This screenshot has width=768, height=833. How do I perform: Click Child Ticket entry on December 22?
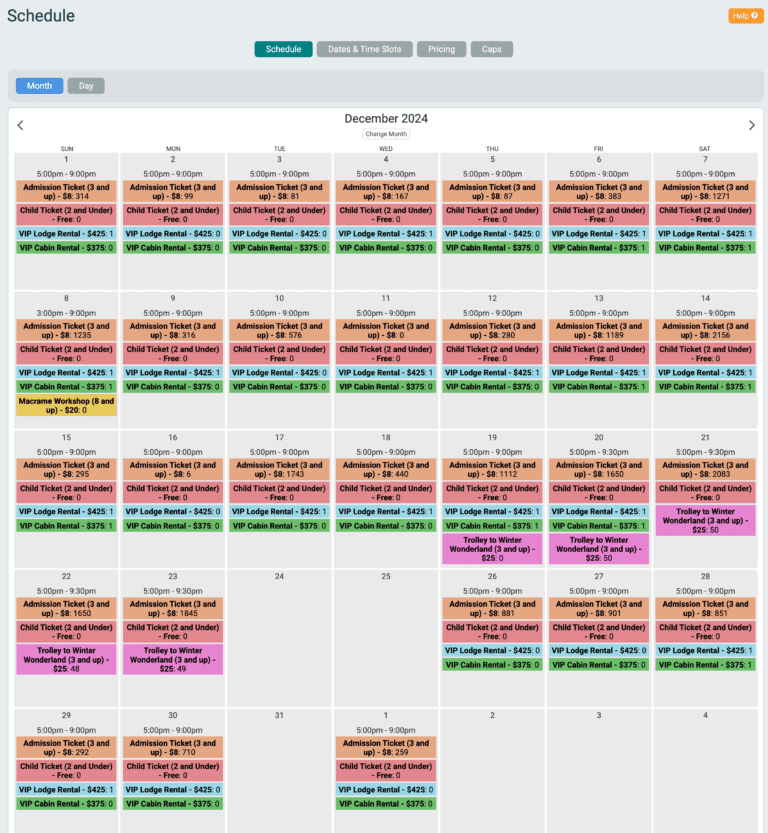click(66, 632)
